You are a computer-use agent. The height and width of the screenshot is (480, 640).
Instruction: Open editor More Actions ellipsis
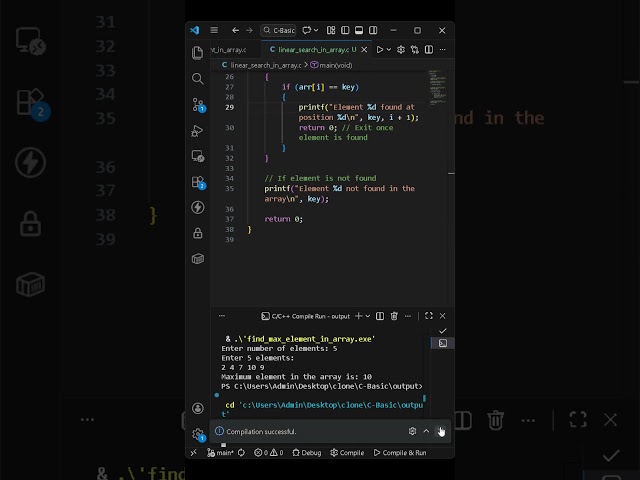[x=442, y=50]
